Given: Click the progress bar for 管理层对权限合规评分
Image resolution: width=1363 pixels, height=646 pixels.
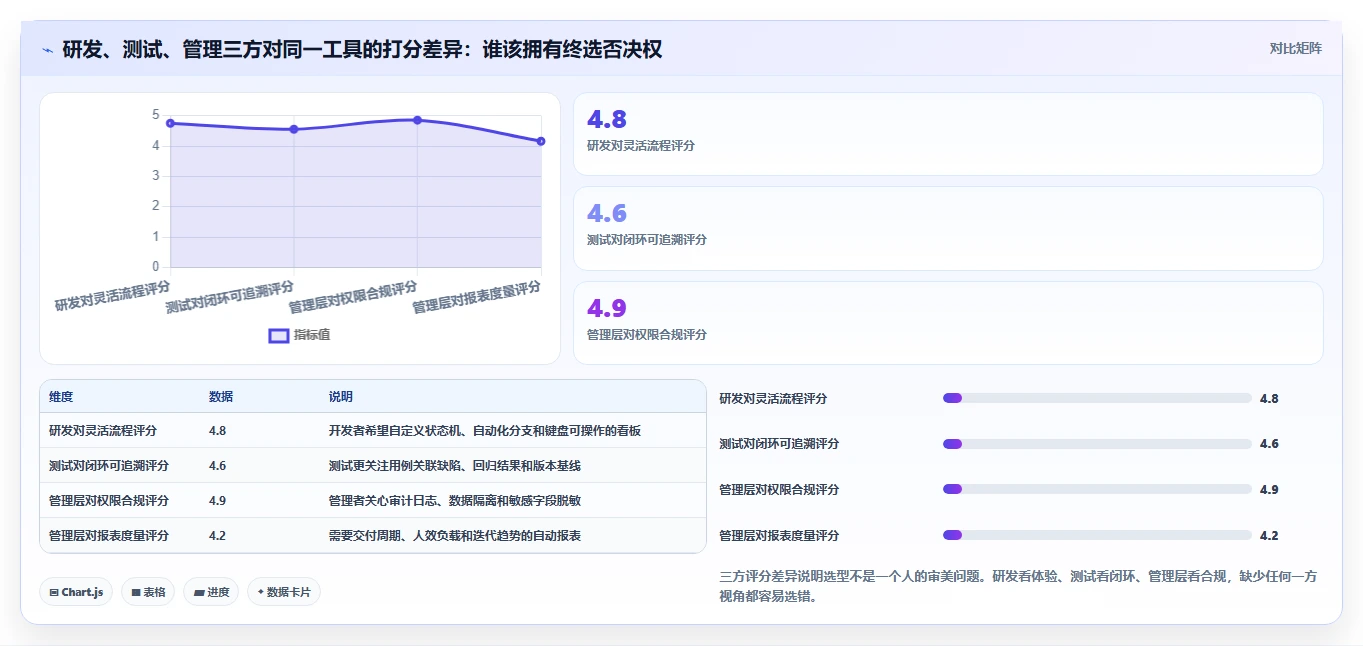Looking at the screenshot, I should click(1097, 489).
